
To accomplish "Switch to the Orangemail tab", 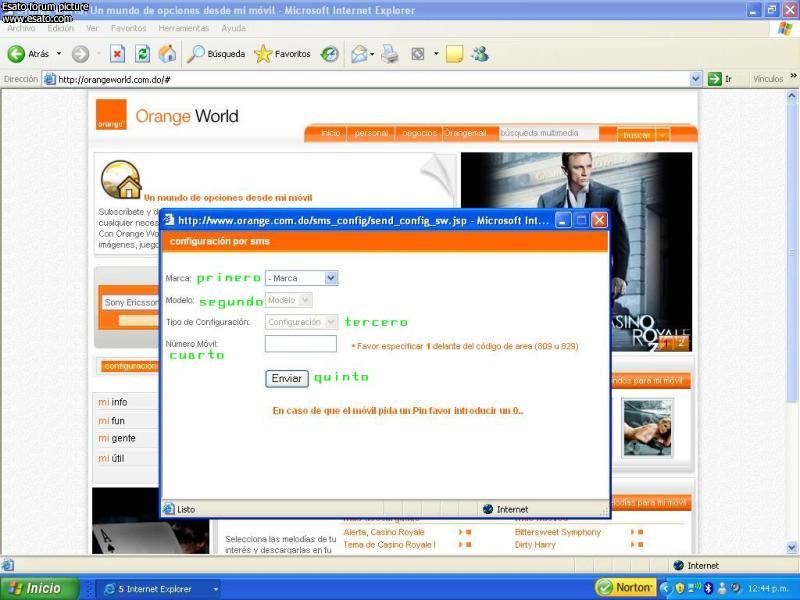I will tap(465, 133).
